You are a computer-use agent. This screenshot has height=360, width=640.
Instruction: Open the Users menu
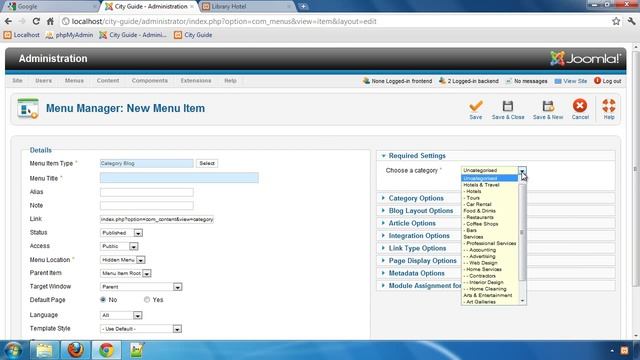[44, 81]
